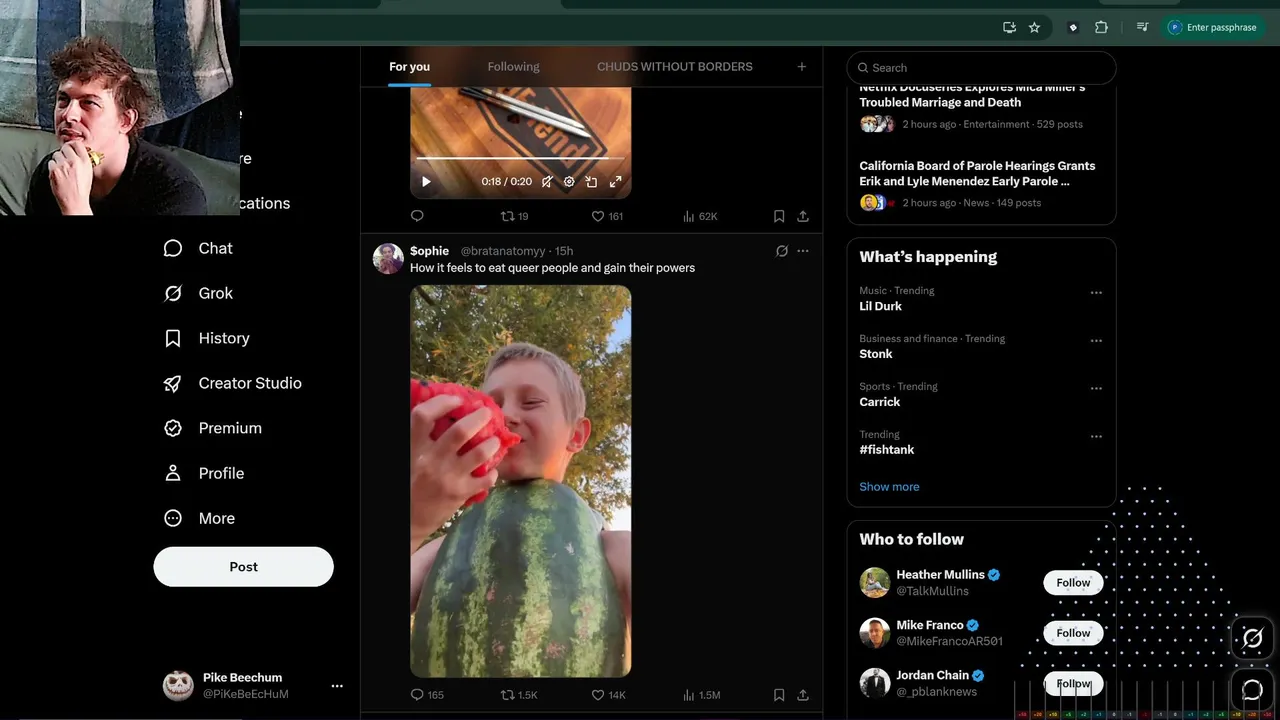Image resolution: width=1280 pixels, height=720 pixels.
Task: Unmute the video with the speaker icon
Action: 547,182
